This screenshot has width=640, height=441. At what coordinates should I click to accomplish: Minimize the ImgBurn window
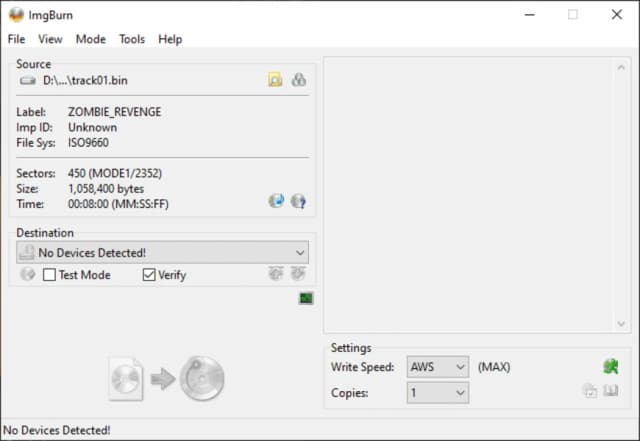tap(530, 15)
